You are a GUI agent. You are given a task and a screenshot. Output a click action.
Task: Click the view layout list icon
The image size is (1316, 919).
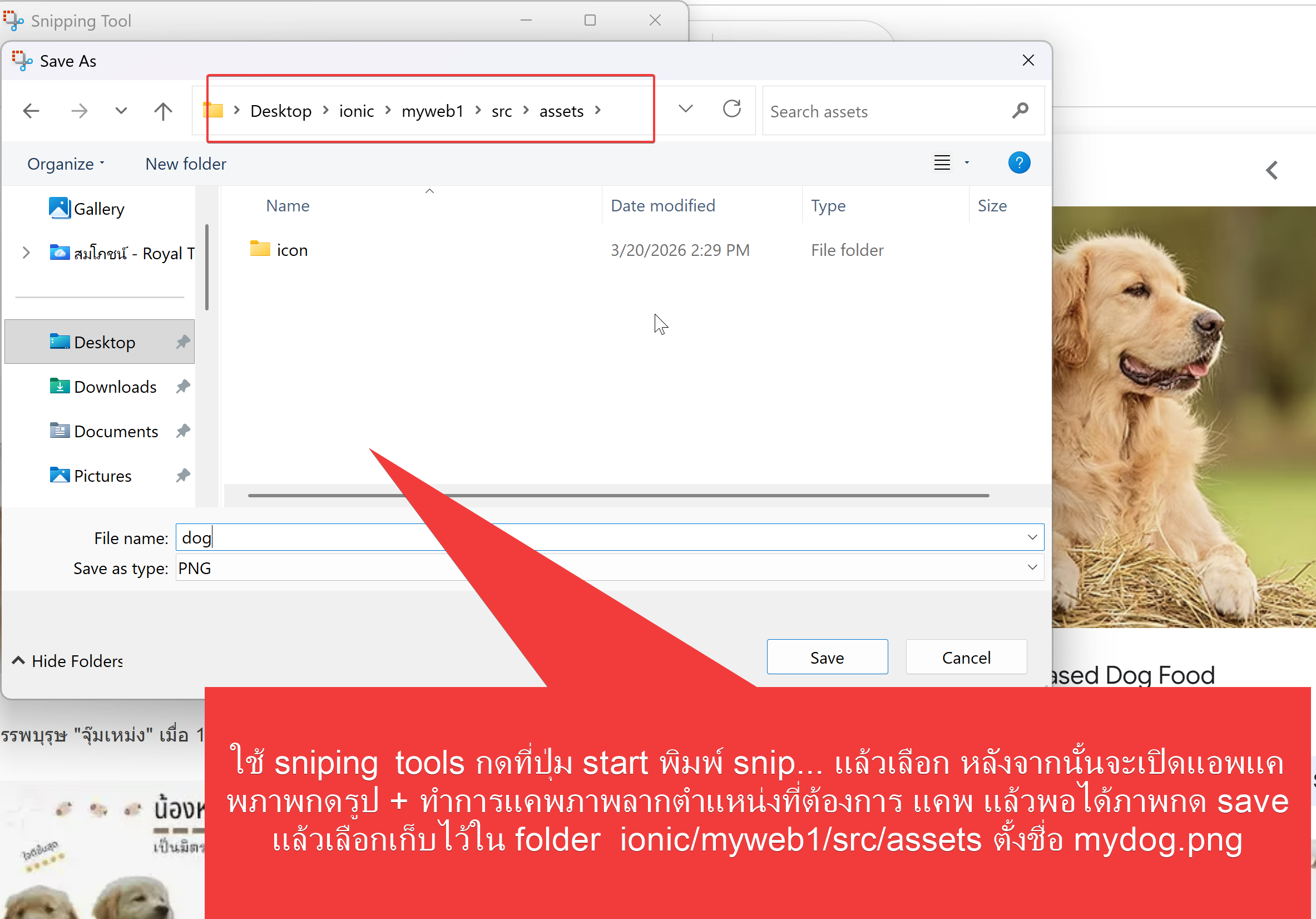942,163
